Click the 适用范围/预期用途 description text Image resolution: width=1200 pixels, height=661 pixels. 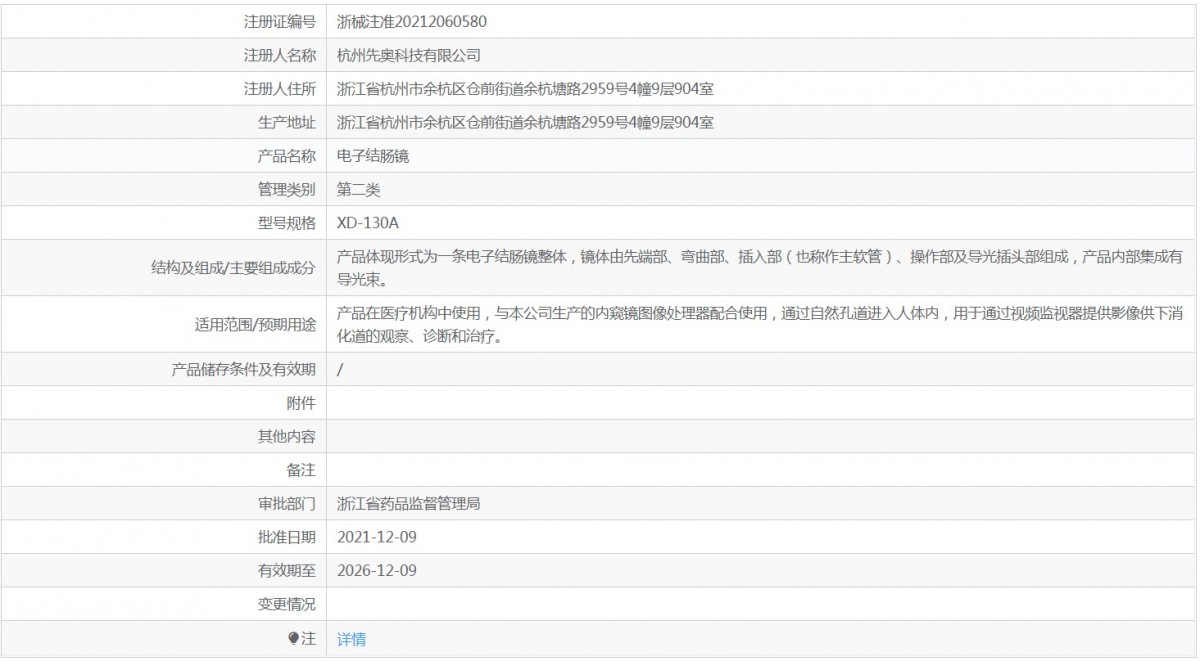pos(760,325)
